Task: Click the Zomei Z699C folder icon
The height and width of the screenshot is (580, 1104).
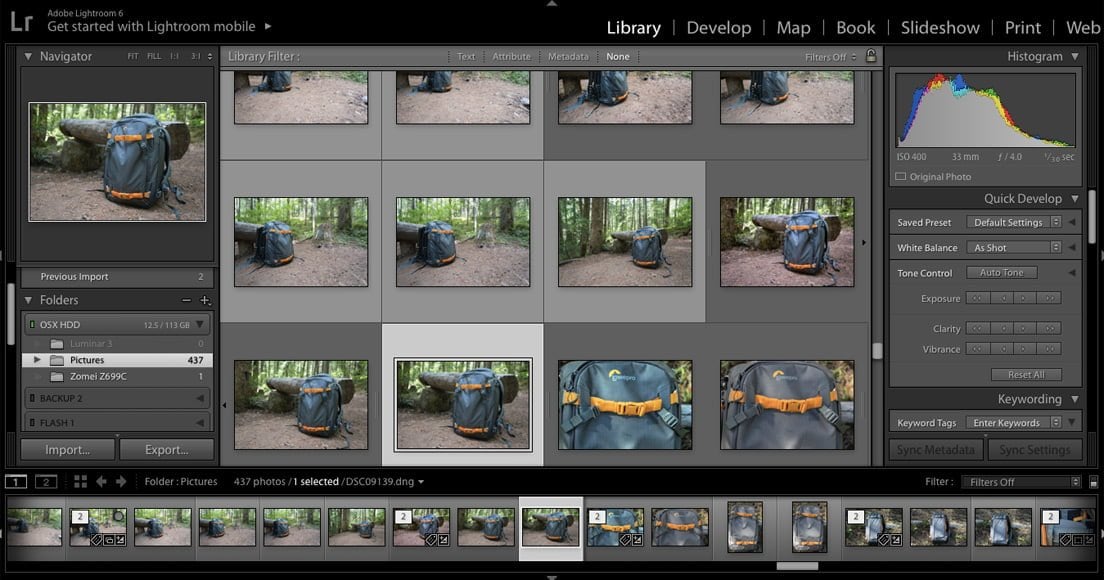Action: coord(57,377)
